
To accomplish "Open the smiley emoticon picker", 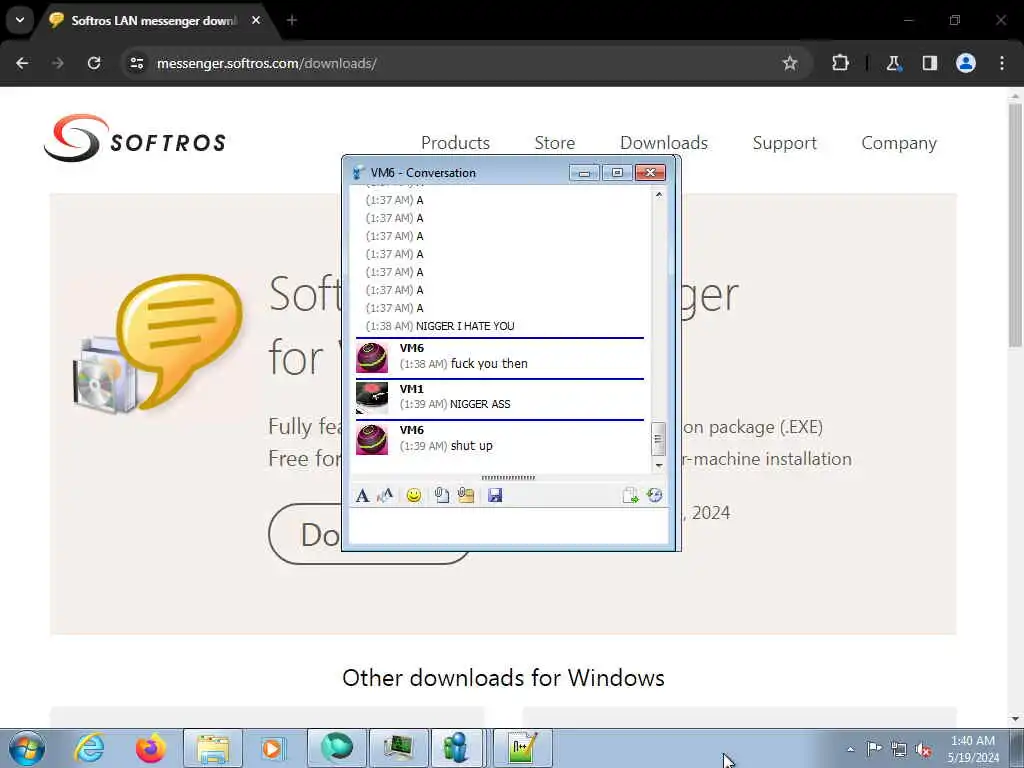I will pos(413,496).
